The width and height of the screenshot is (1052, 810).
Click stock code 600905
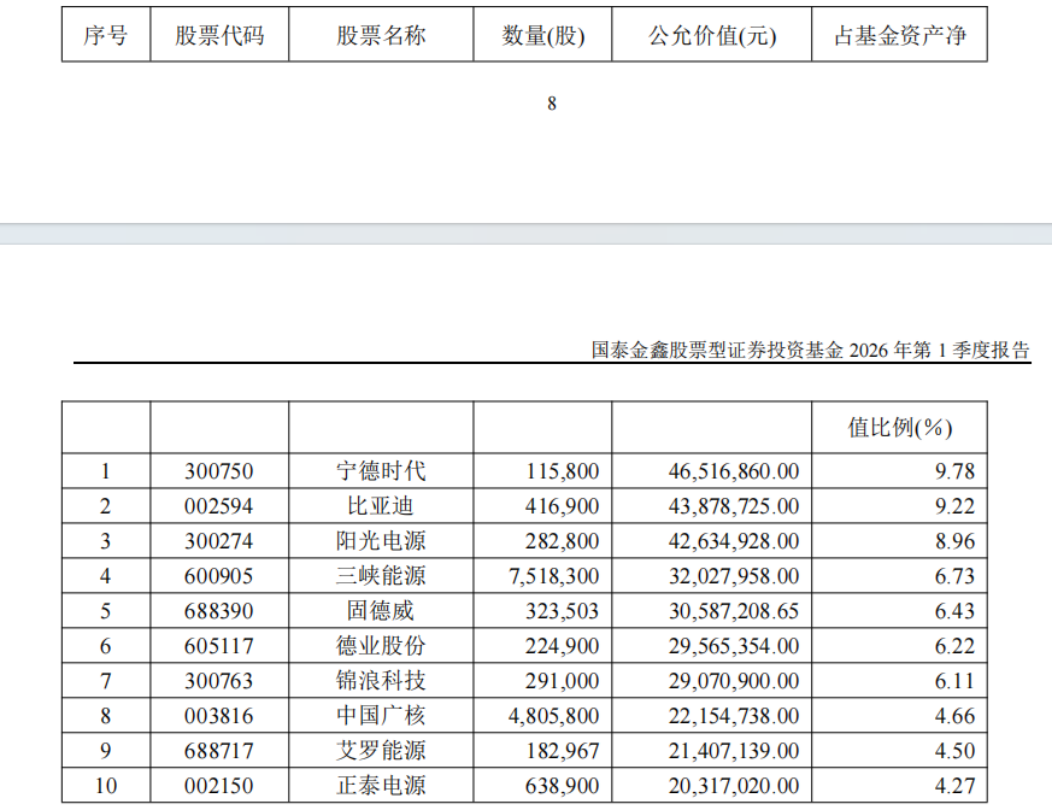pyautogui.click(x=219, y=576)
